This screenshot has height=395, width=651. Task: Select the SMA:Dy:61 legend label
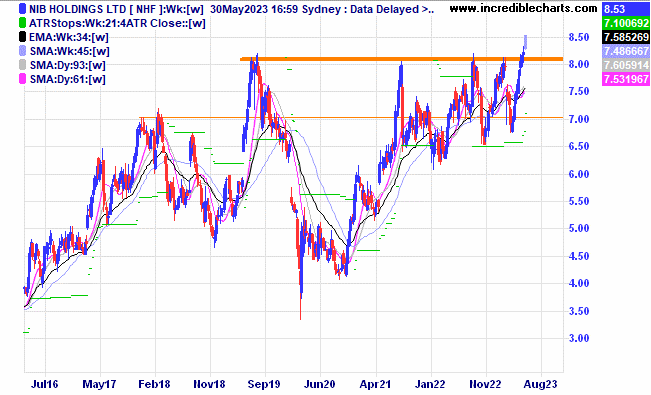(x=67, y=79)
